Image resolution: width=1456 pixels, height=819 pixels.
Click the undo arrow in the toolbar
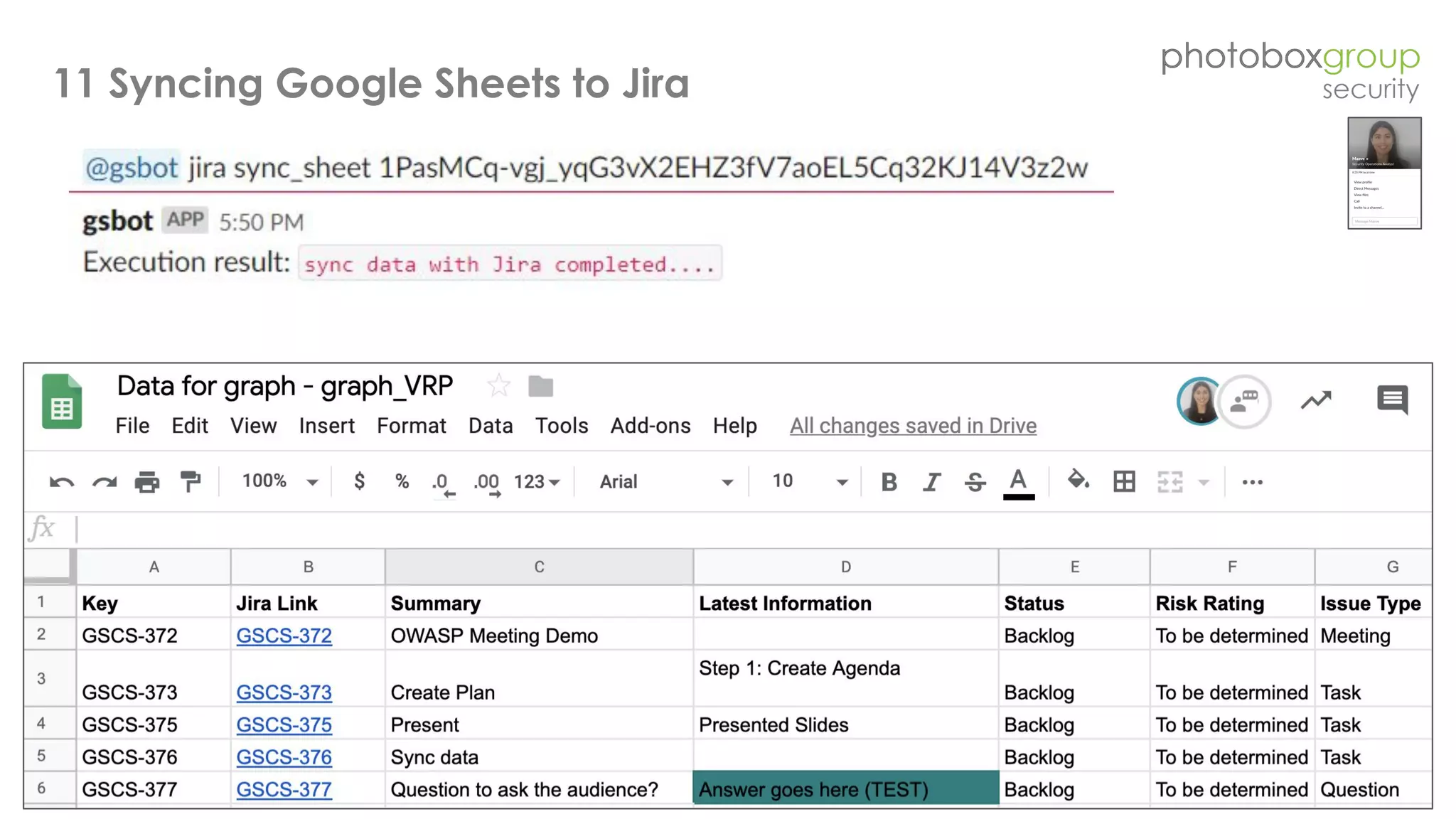62,483
